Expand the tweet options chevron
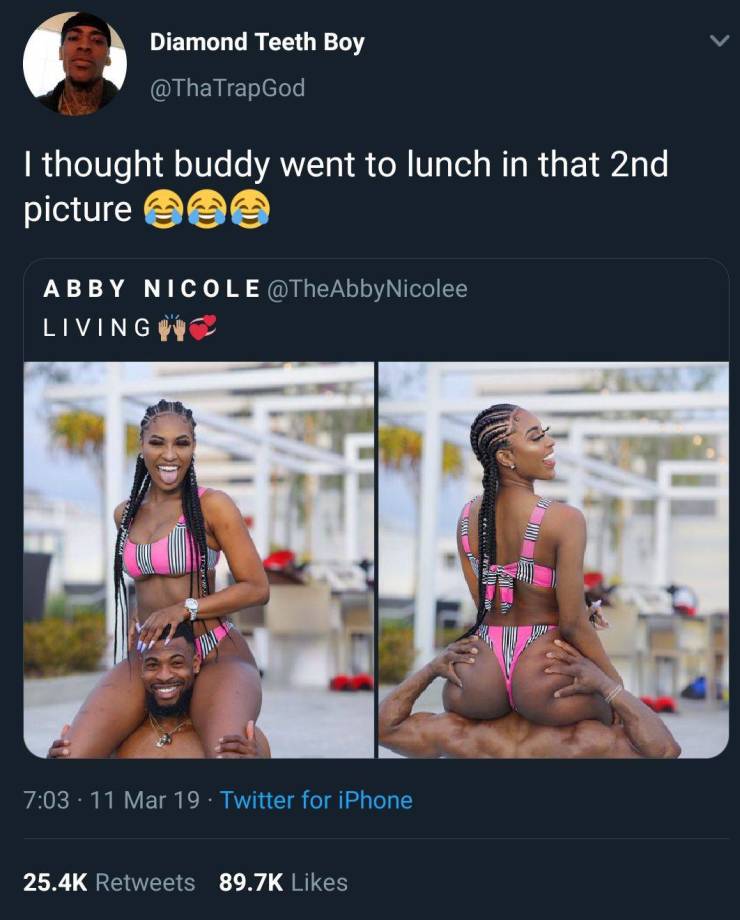740x920 pixels. [719, 40]
